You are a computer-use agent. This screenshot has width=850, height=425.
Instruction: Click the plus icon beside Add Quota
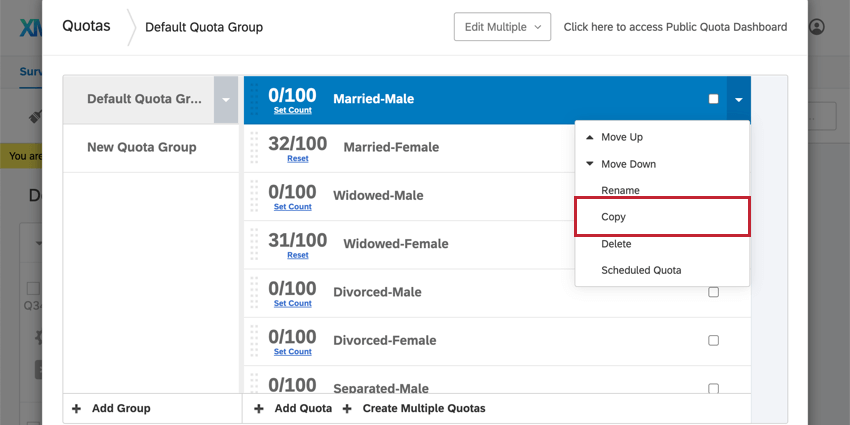[258, 408]
